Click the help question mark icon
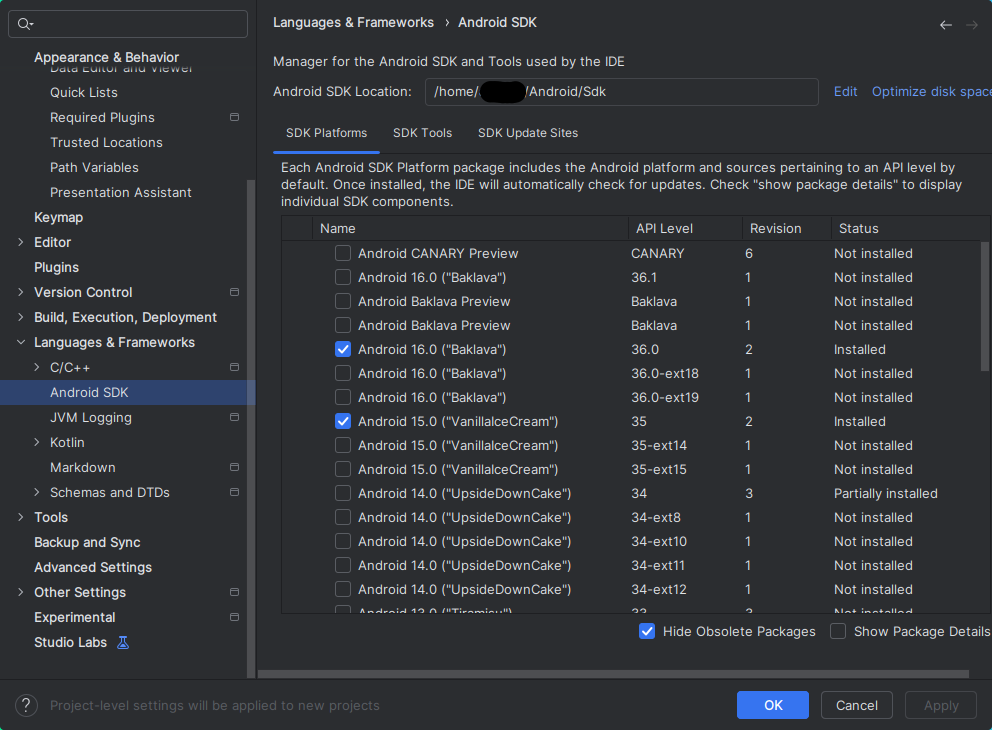This screenshot has width=992, height=730. [27, 705]
